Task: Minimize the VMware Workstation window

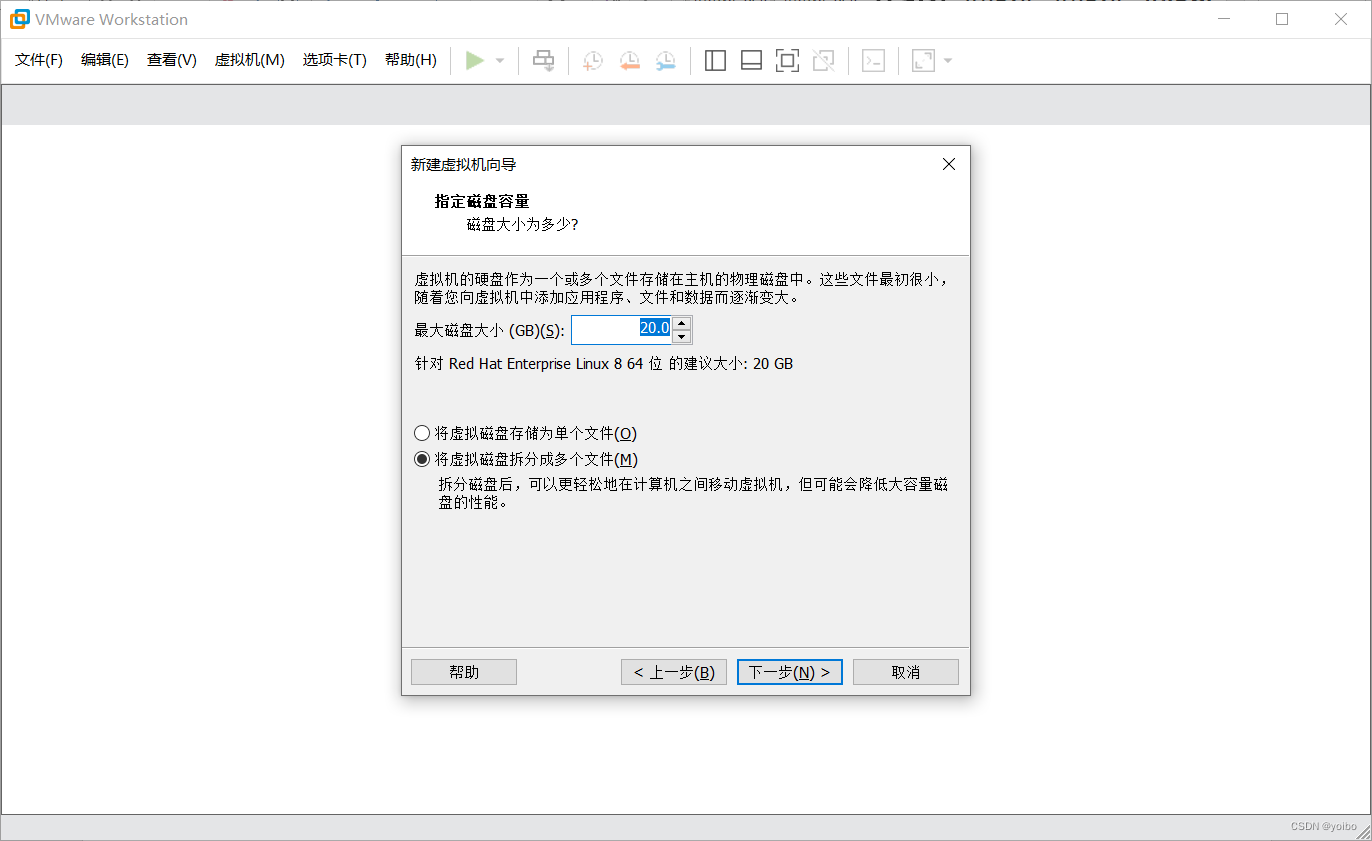Action: 1223,19
